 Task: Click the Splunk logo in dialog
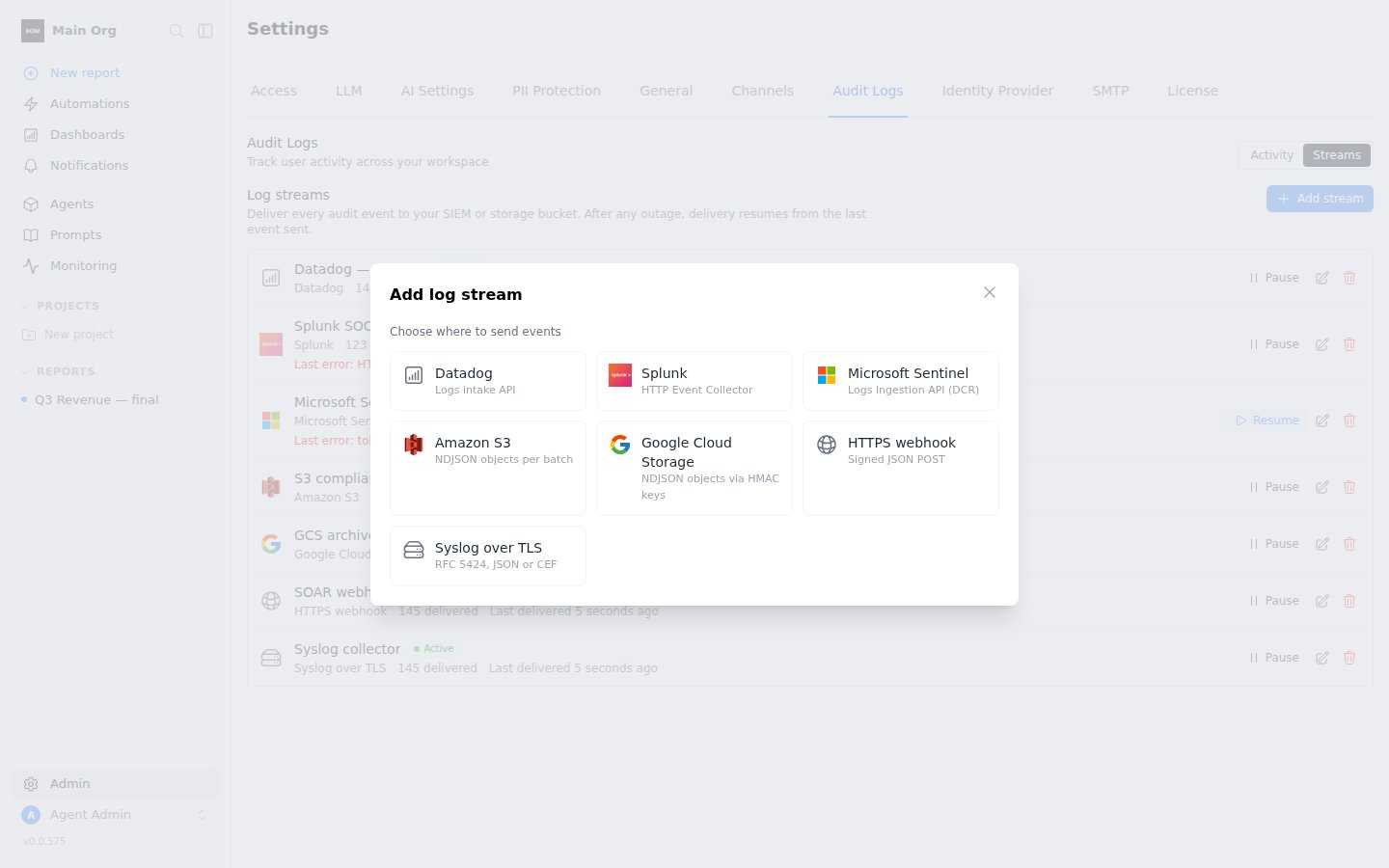pyautogui.click(x=620, y=375)
